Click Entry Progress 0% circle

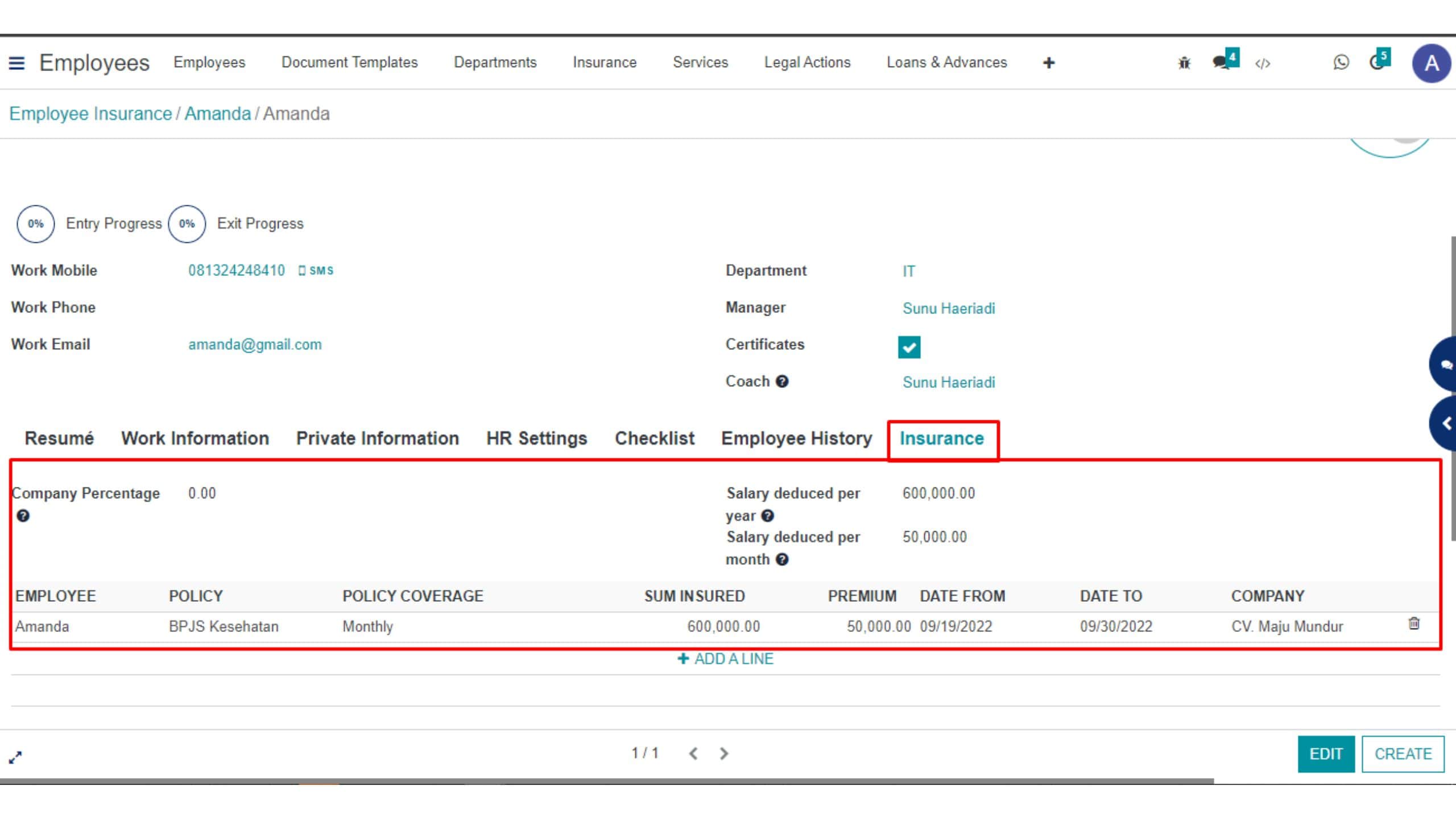(36, 224)
